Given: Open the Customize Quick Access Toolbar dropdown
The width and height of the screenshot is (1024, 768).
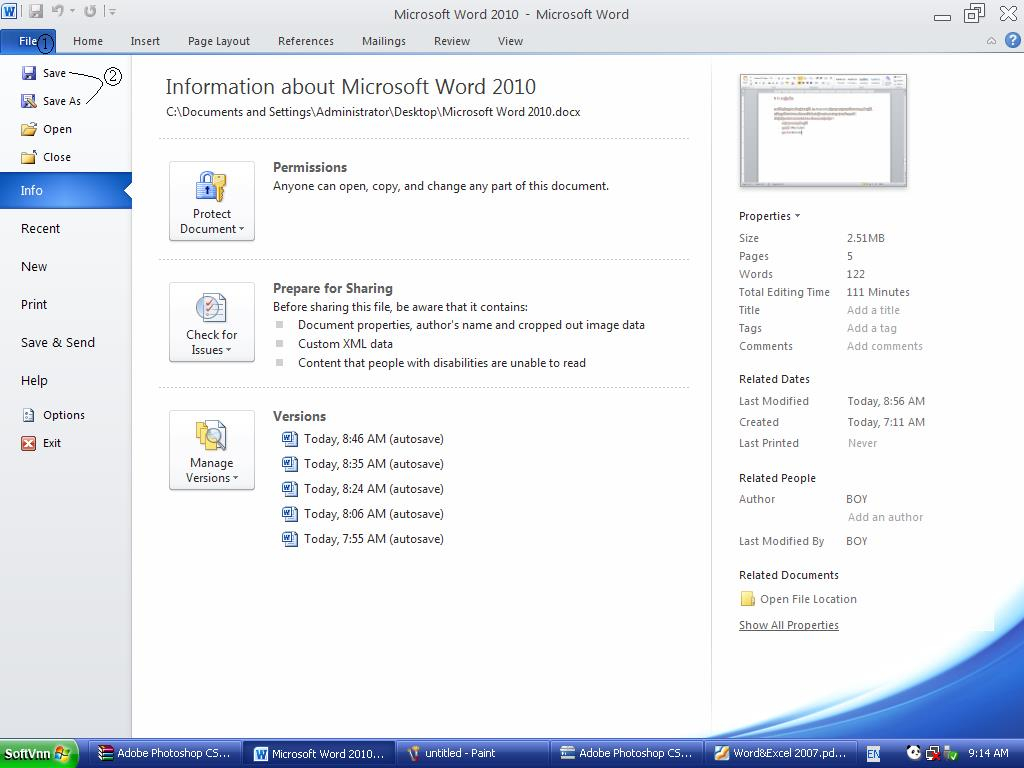Looking at the screenshot, I should [111, 11].
